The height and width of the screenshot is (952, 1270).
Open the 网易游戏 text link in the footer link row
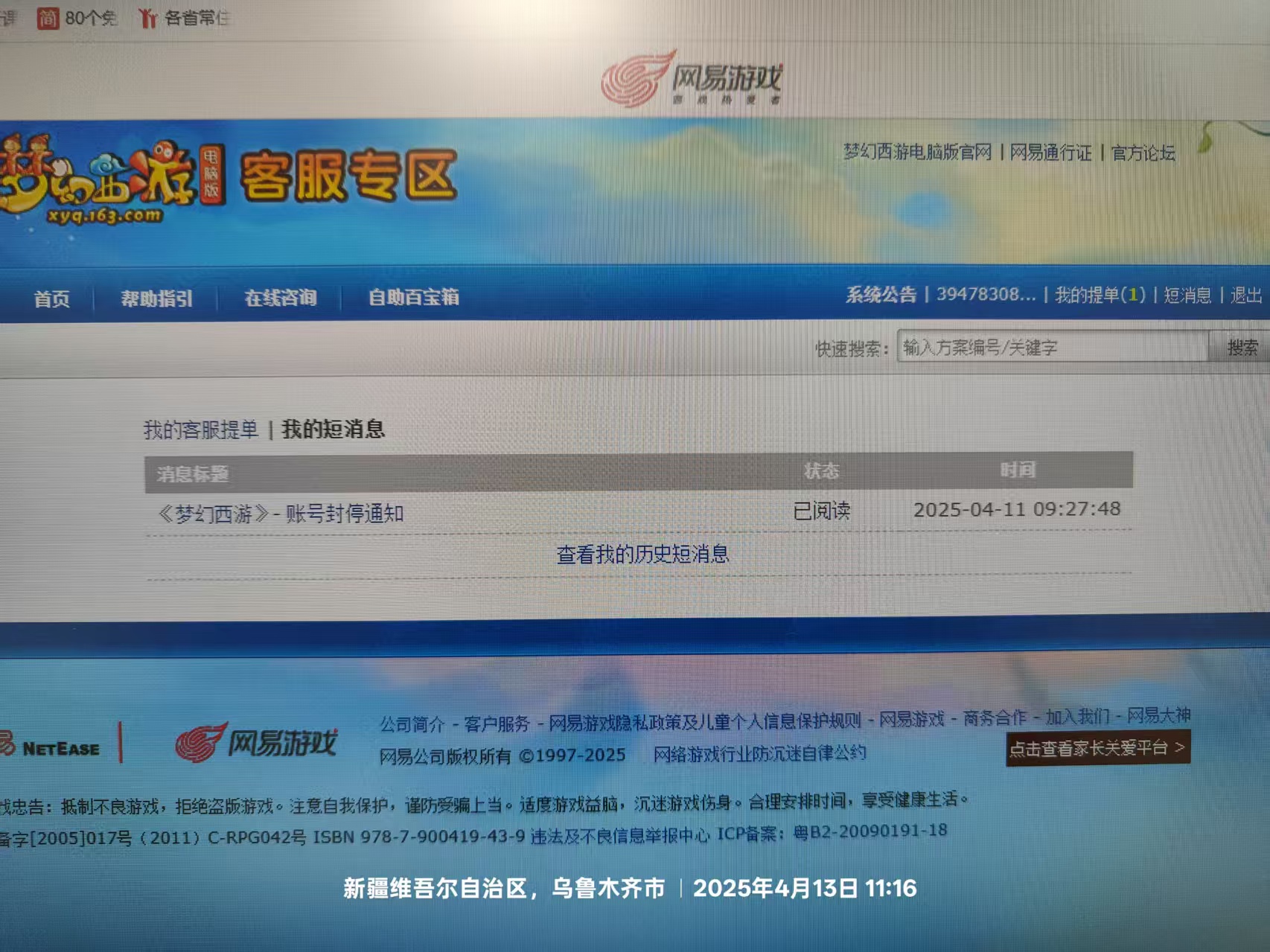coord(911,719)
